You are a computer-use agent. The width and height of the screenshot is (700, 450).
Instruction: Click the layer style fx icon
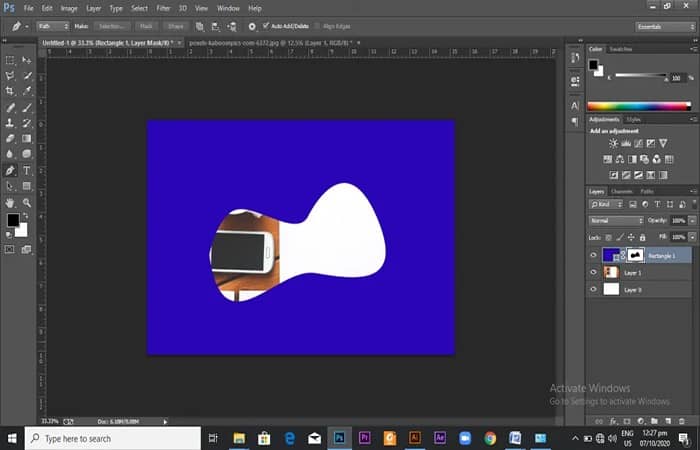coord(613,421)
